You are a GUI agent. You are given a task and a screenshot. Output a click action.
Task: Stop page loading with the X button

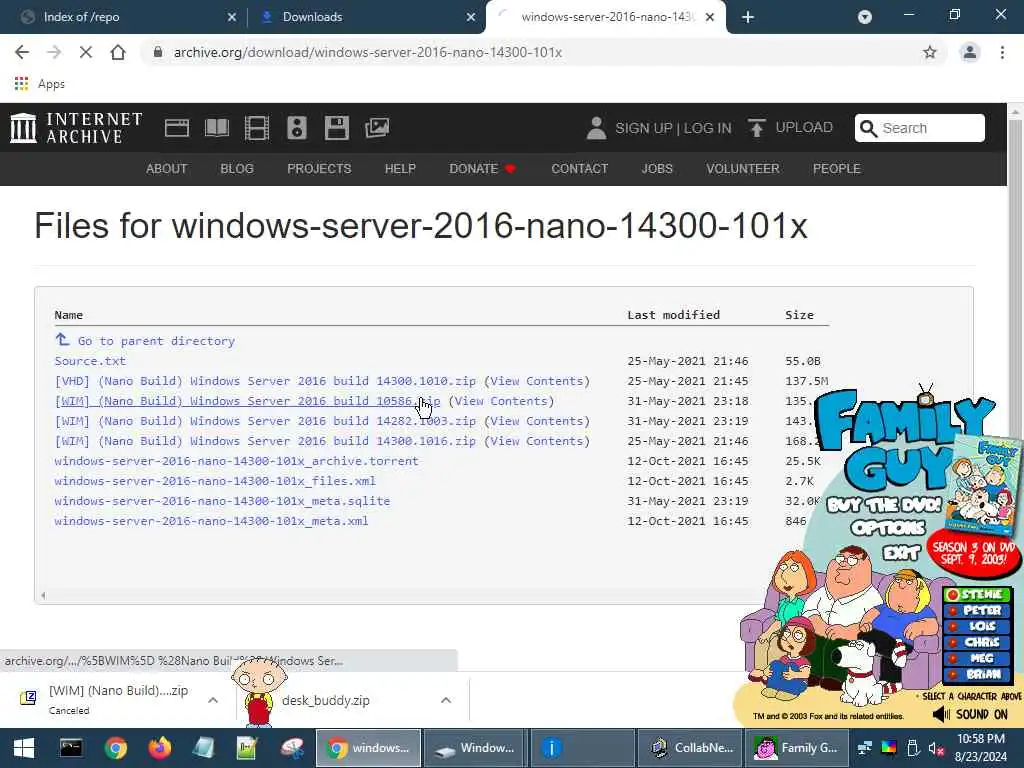pyautogui.click(x=86, y=52)
